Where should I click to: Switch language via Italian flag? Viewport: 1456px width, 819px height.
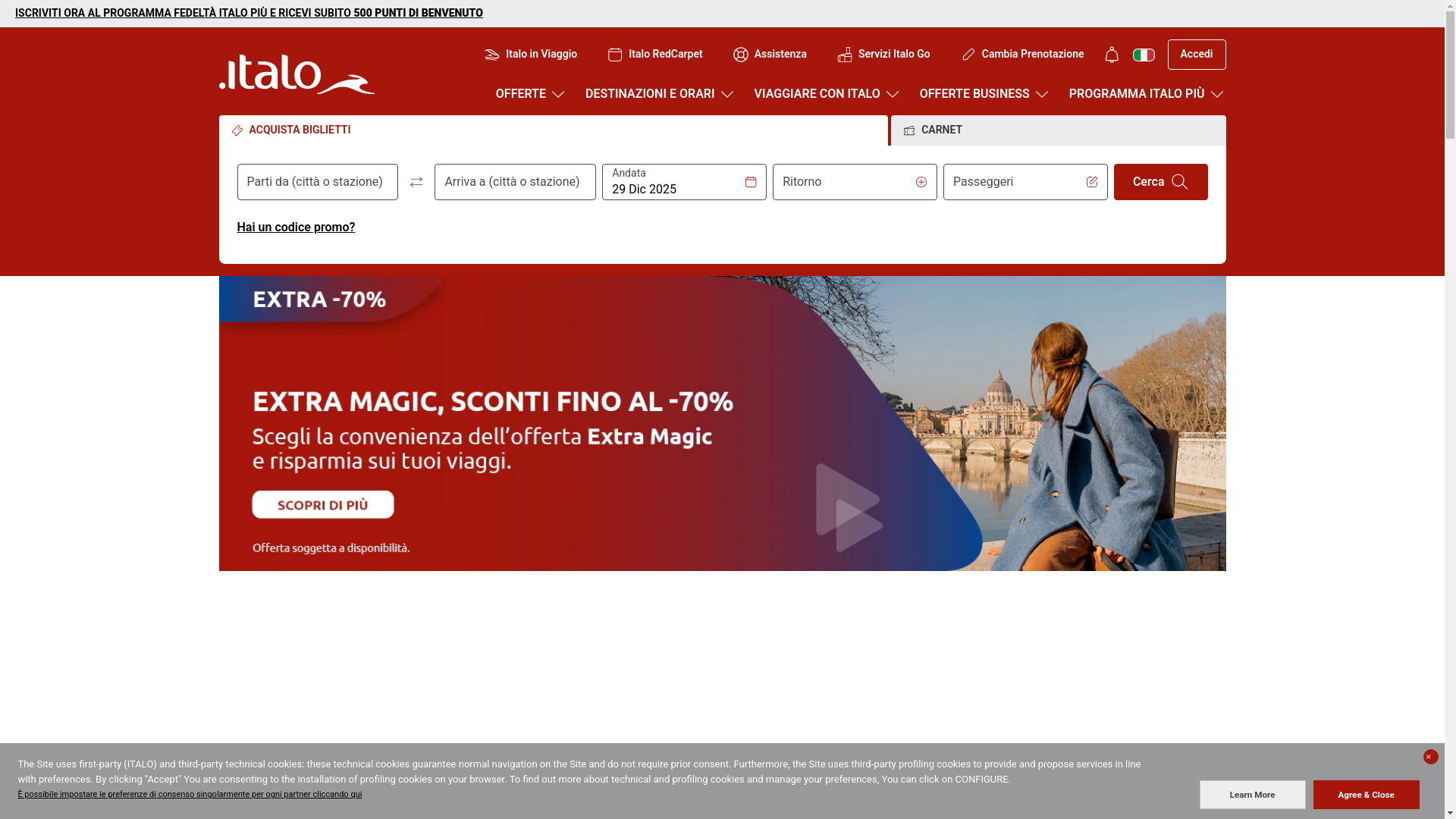point(1144,55)
